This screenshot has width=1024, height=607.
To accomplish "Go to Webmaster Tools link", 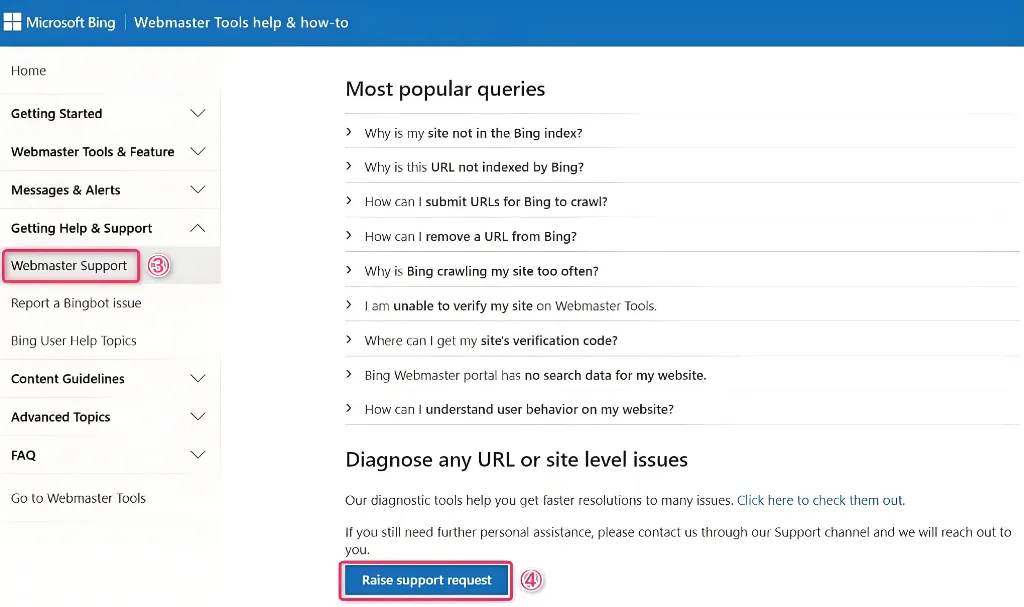I will tap(78, 498).
